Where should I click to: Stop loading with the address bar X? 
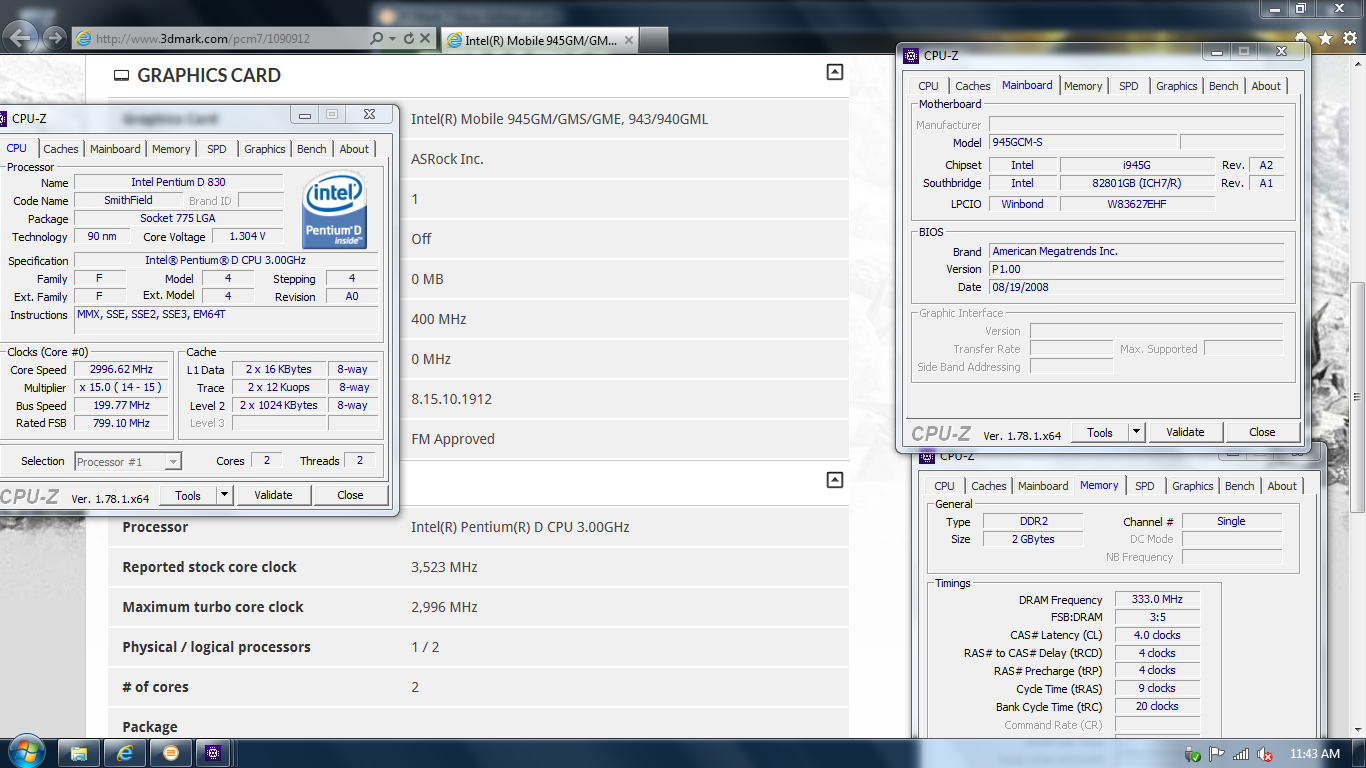[x=425, y=39]
